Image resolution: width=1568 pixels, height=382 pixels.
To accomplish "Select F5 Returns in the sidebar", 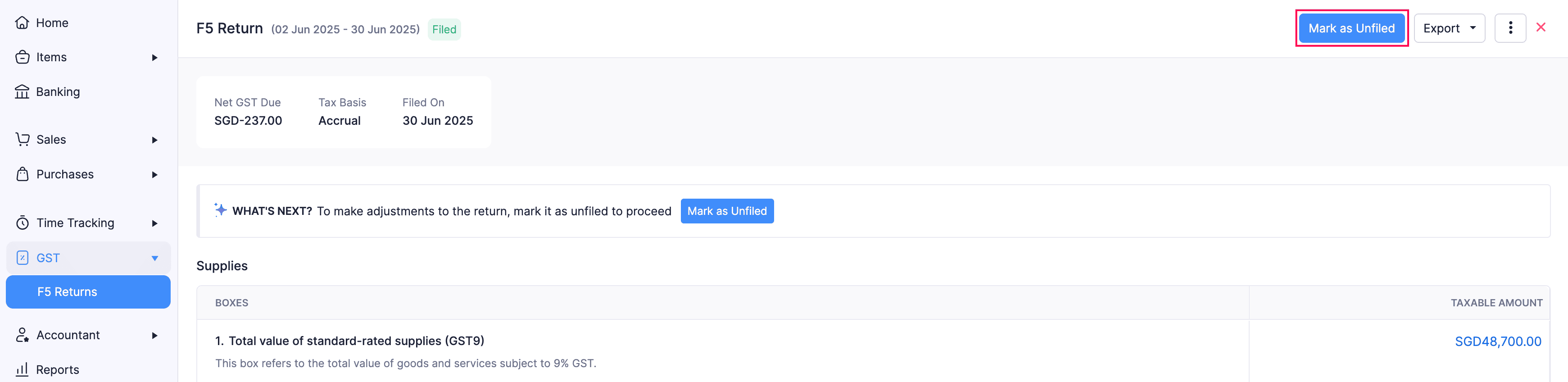I will pyautogui.click(x=67, y=292).
